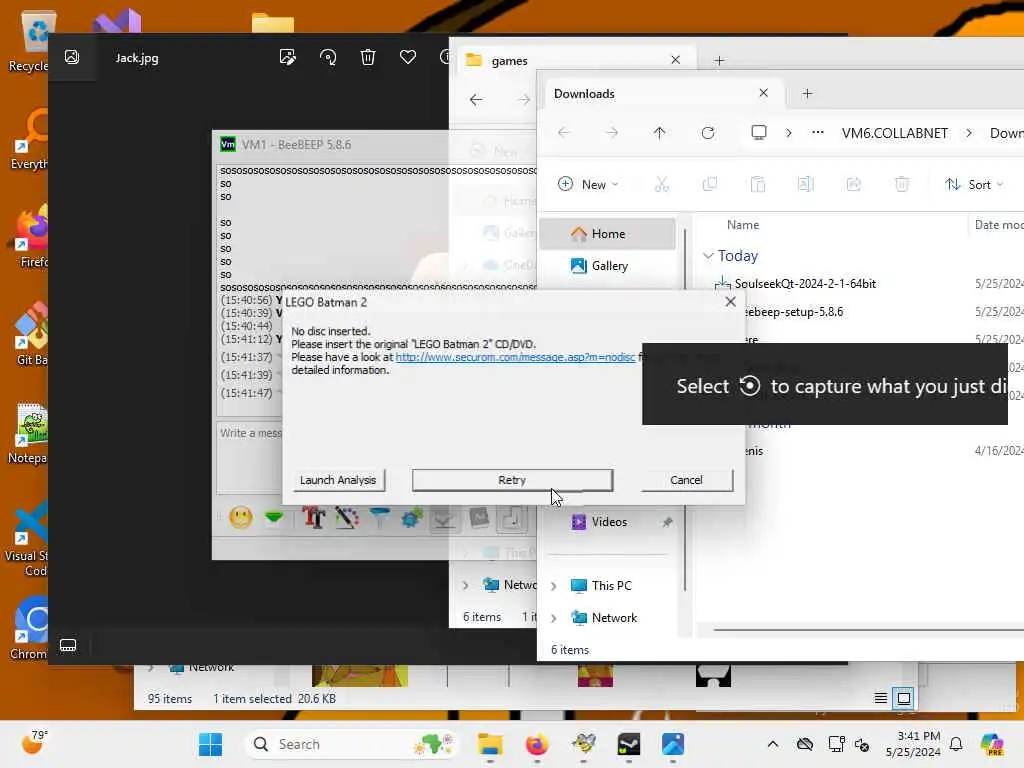The image size is (1024, 768).
Task: Click the edit image icon in Photos viewer
Action: coord(287,57)
